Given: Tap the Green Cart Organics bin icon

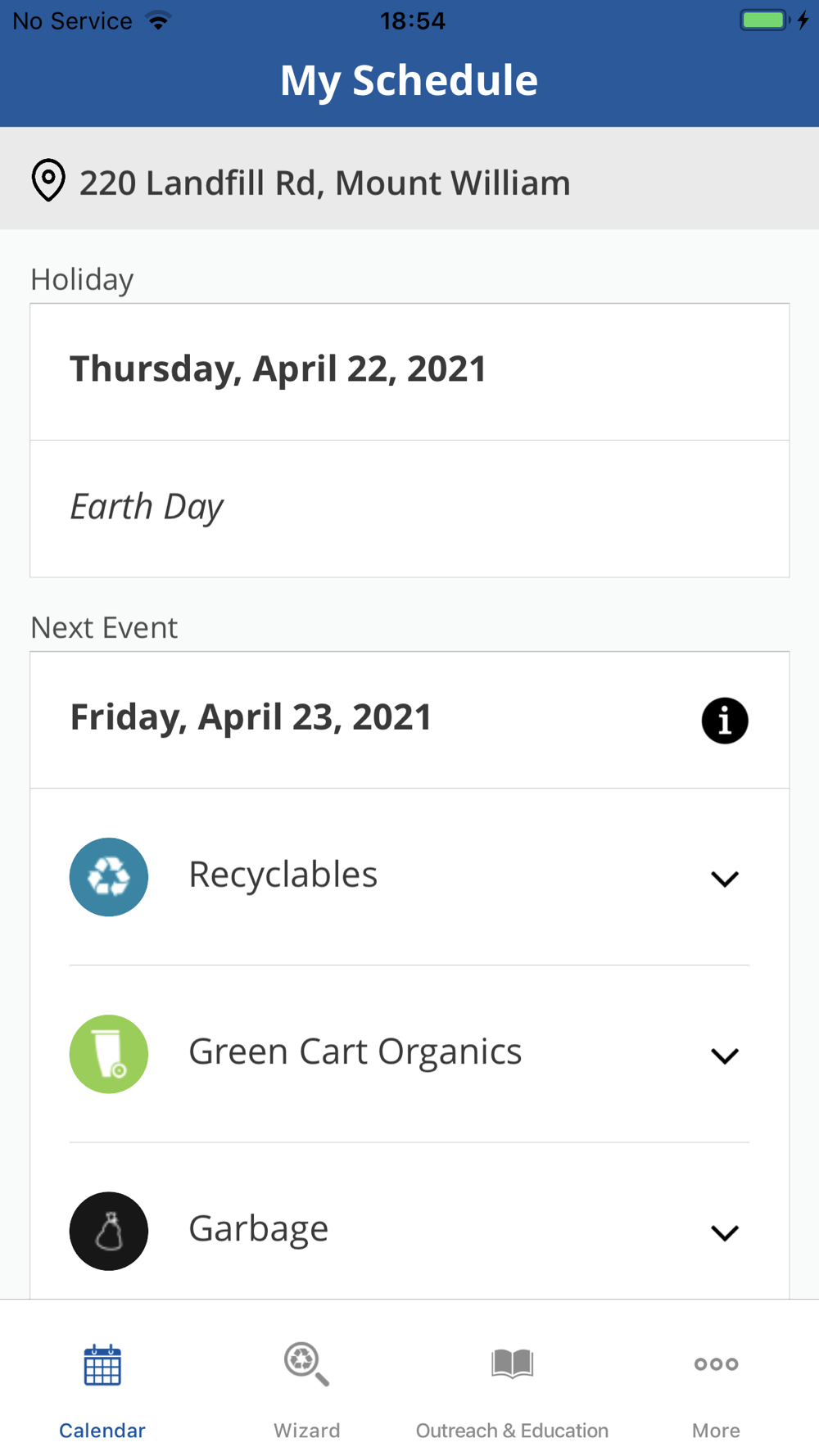Looking at the screenshot, I should [x=109, y=1054].
